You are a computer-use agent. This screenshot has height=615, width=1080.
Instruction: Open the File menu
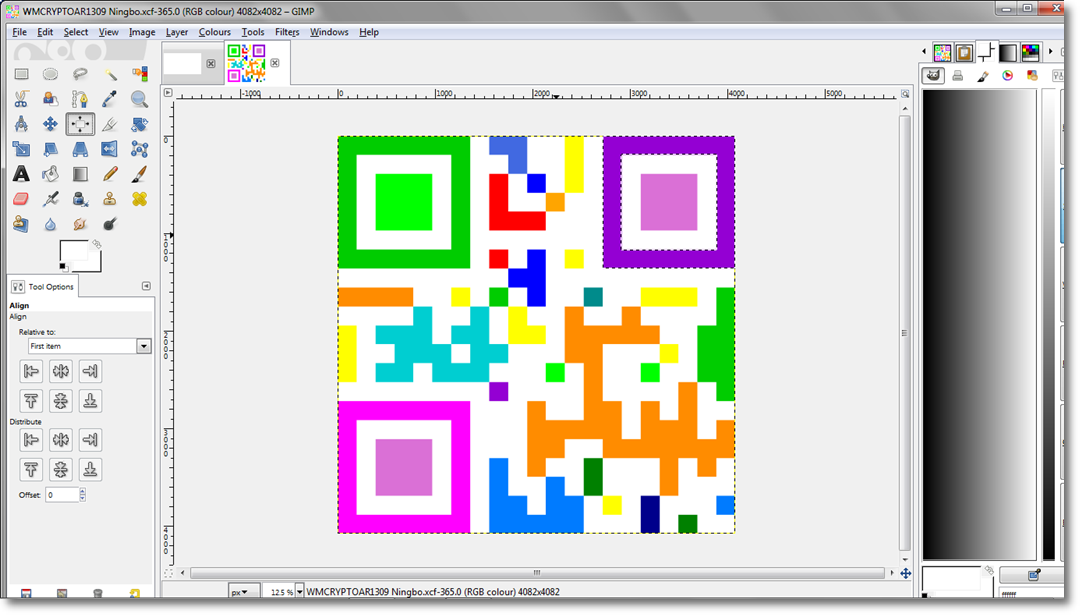(19, 32)
